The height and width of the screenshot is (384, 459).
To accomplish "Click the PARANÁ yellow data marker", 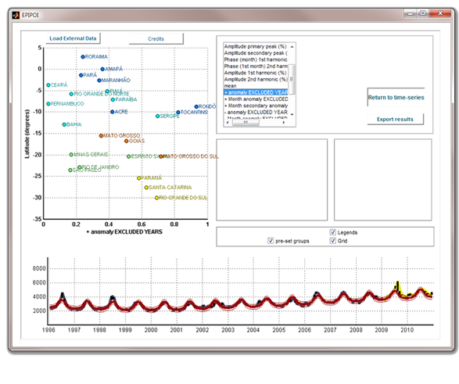I will tap(139, 178).
